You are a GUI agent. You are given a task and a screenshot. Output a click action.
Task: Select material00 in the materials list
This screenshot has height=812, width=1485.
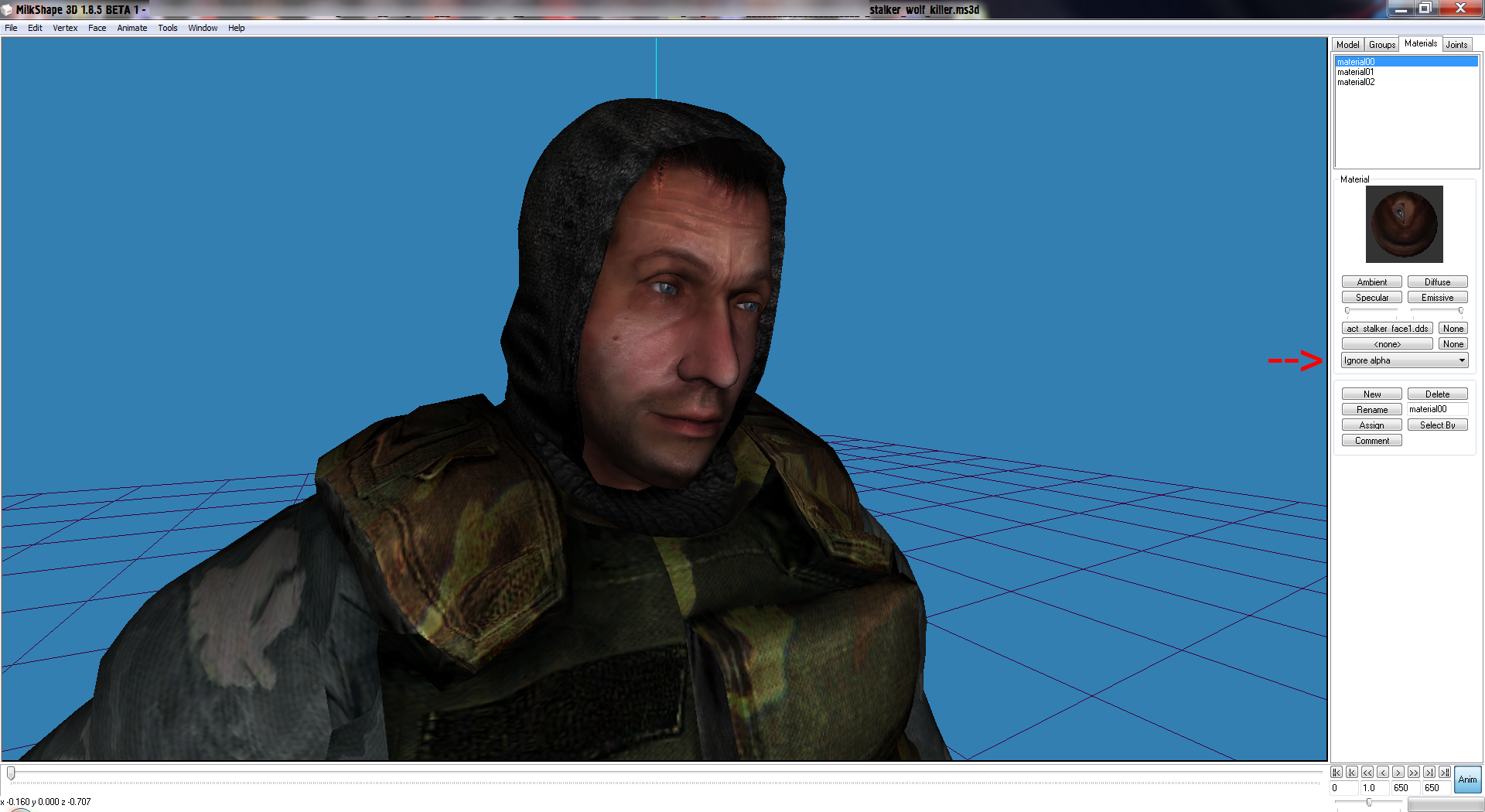1407,62
